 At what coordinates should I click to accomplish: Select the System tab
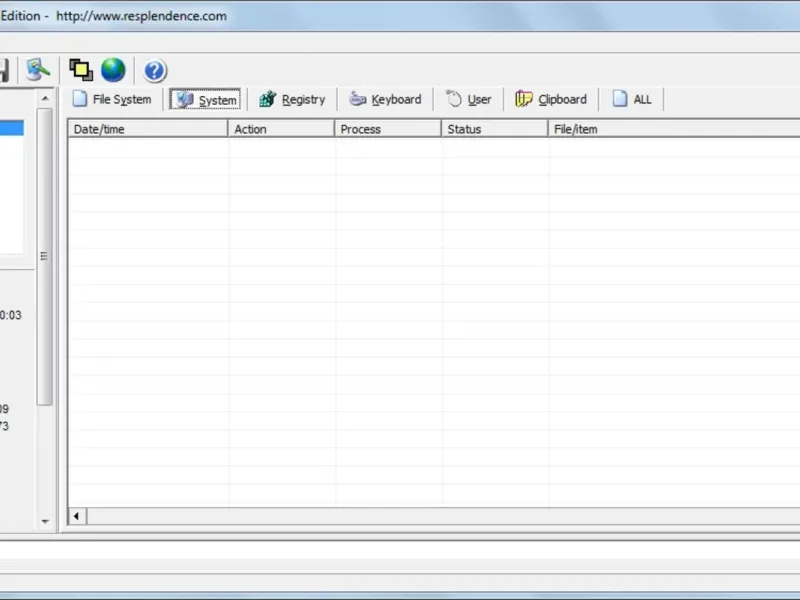205,99
